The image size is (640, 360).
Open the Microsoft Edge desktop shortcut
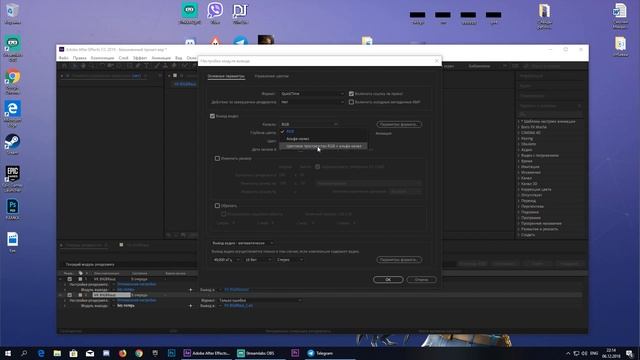(13, 113)
